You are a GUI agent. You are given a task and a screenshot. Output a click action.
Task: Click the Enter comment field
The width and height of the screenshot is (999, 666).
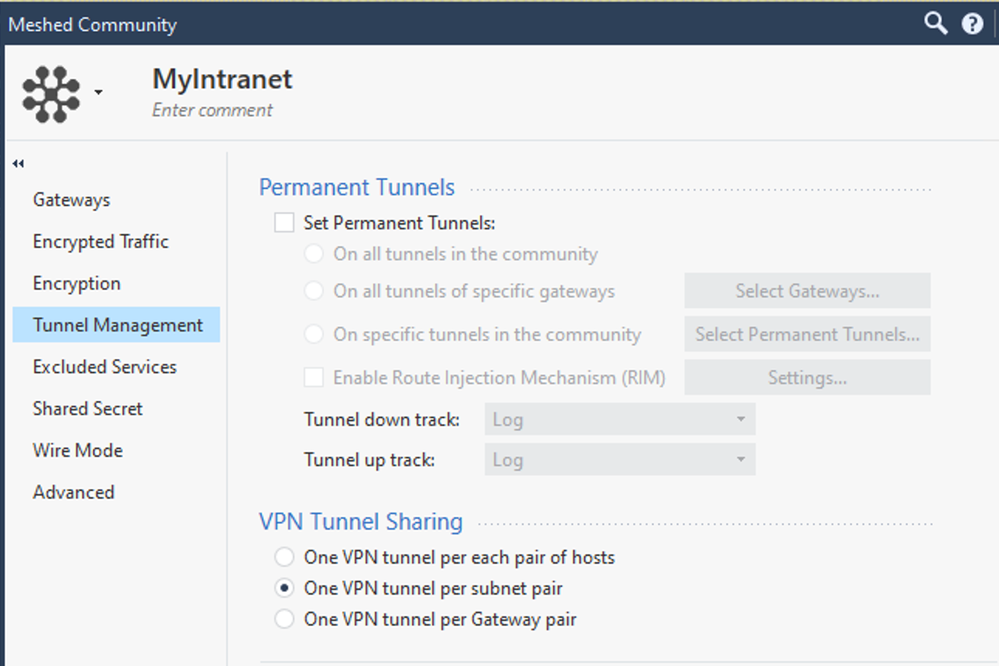tap(212, 110)
